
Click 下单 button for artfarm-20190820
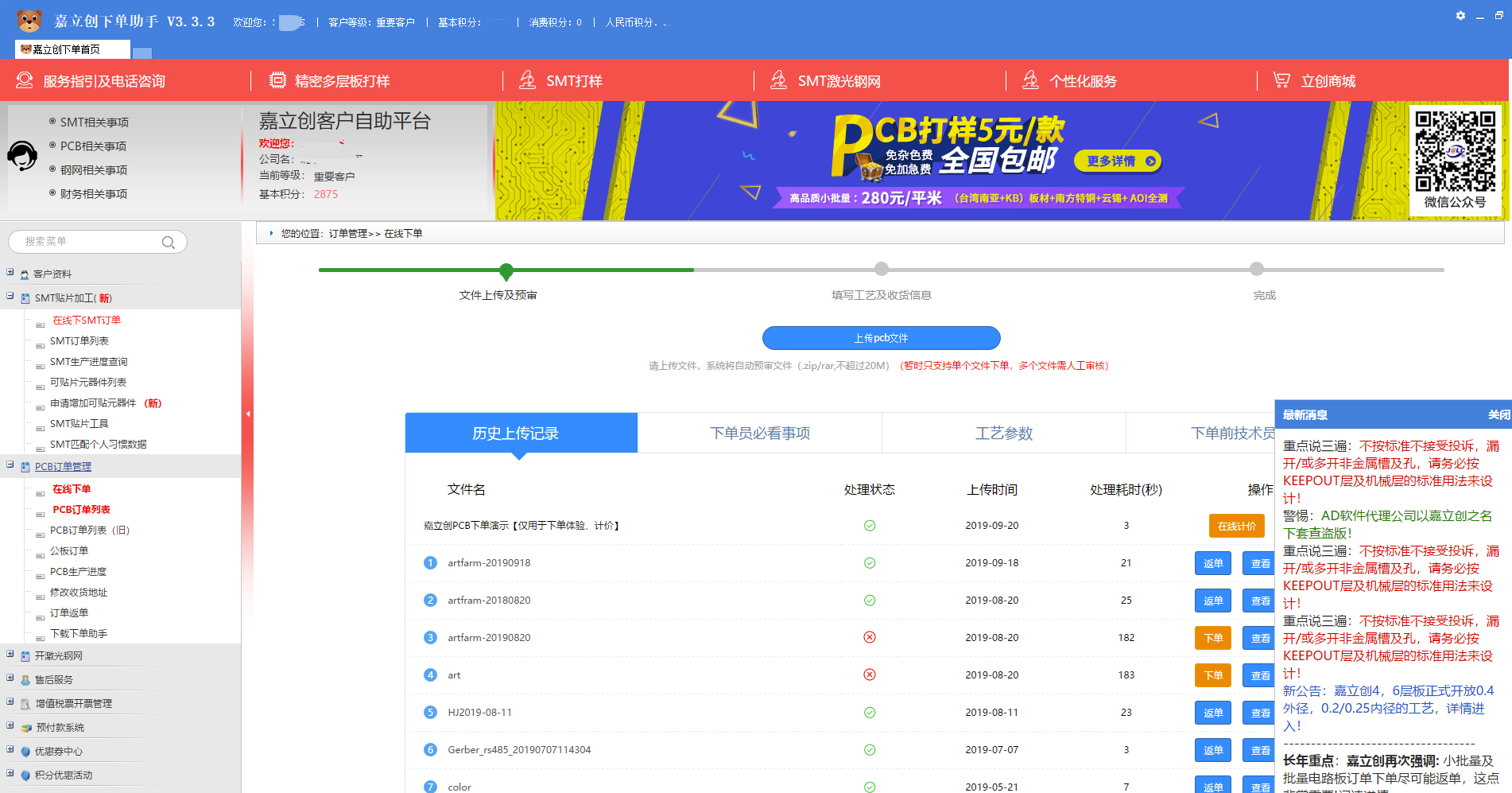(1213, 638)
